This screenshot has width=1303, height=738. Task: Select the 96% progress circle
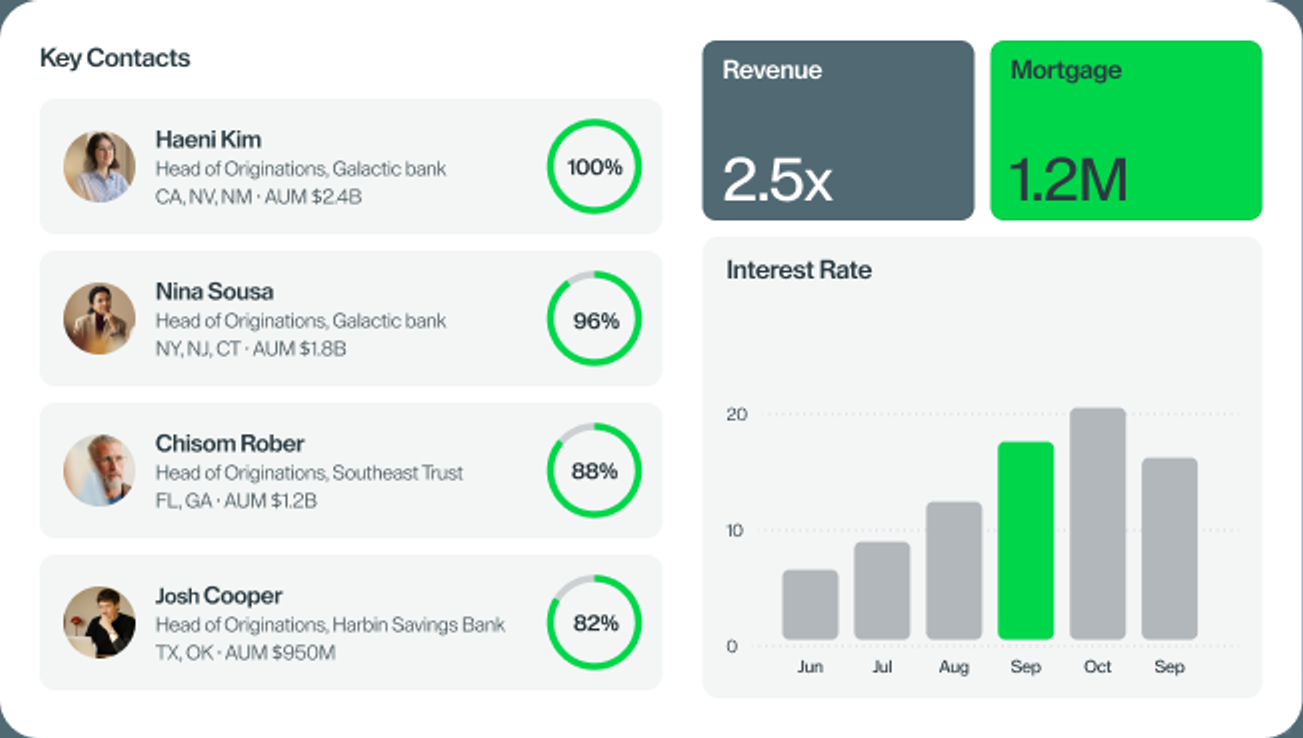coord(594,319)
